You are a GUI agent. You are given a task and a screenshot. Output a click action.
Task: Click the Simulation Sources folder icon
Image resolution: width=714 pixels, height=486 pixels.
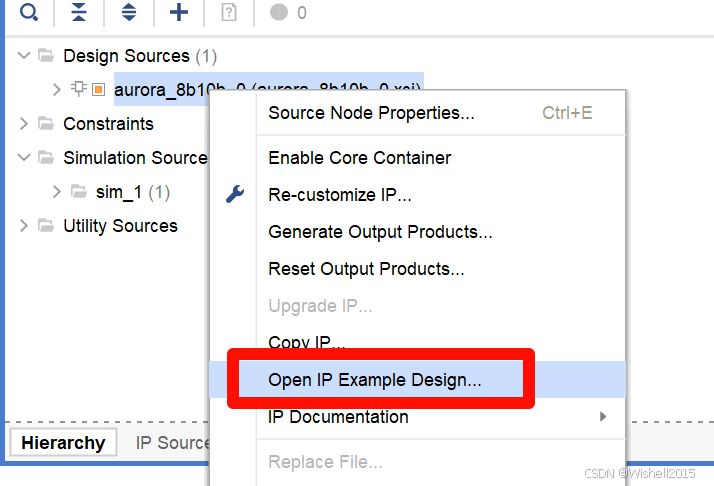[46, 158]
